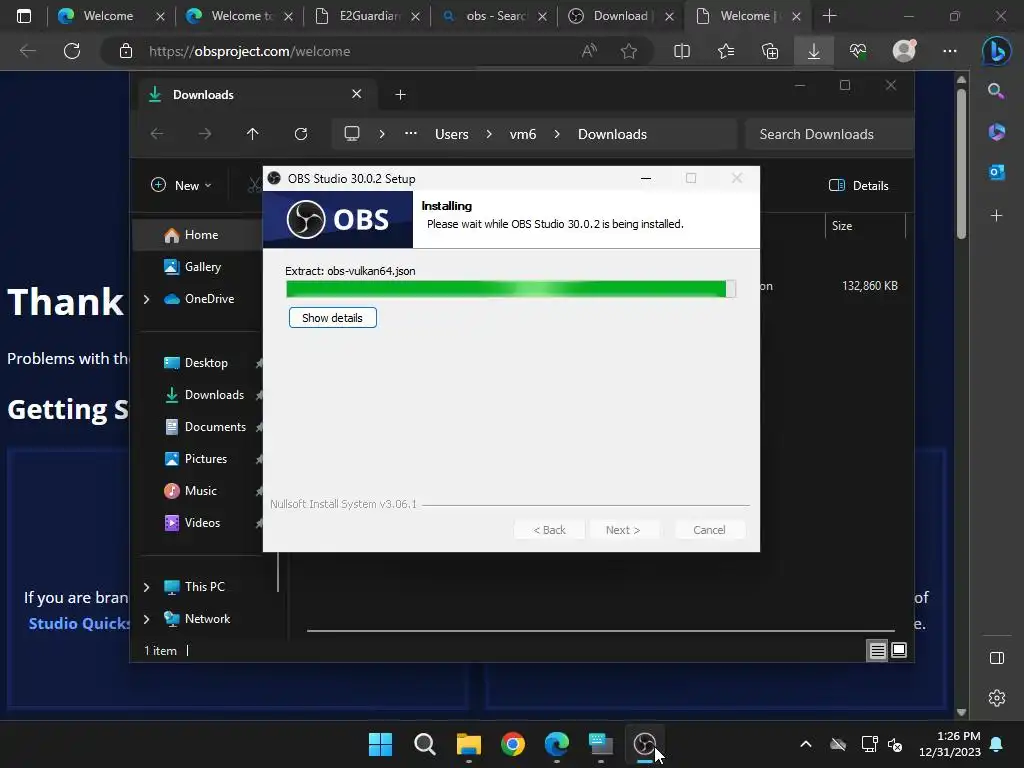Expand Network in navigation pane
This screenshot has width=1024, height=768.
pyautogui.click(x=146, y=619)
